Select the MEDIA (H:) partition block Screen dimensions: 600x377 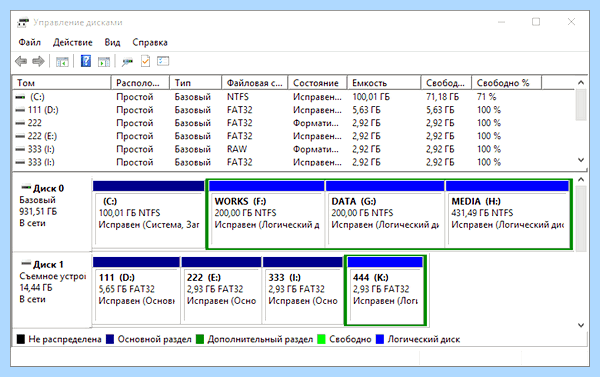tap(507, 214)
